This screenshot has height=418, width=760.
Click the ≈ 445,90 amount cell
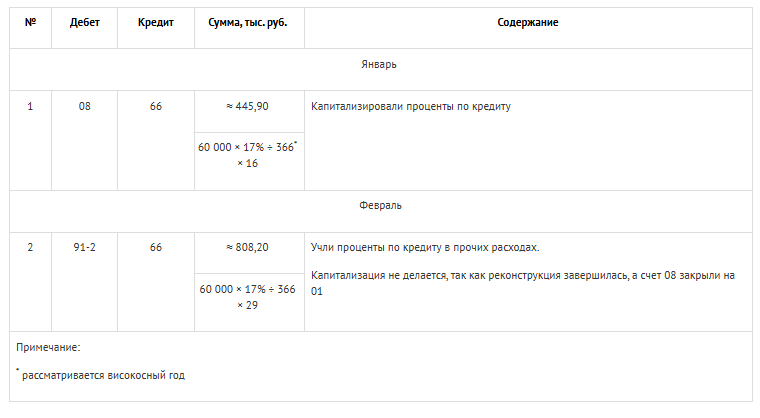248,106
